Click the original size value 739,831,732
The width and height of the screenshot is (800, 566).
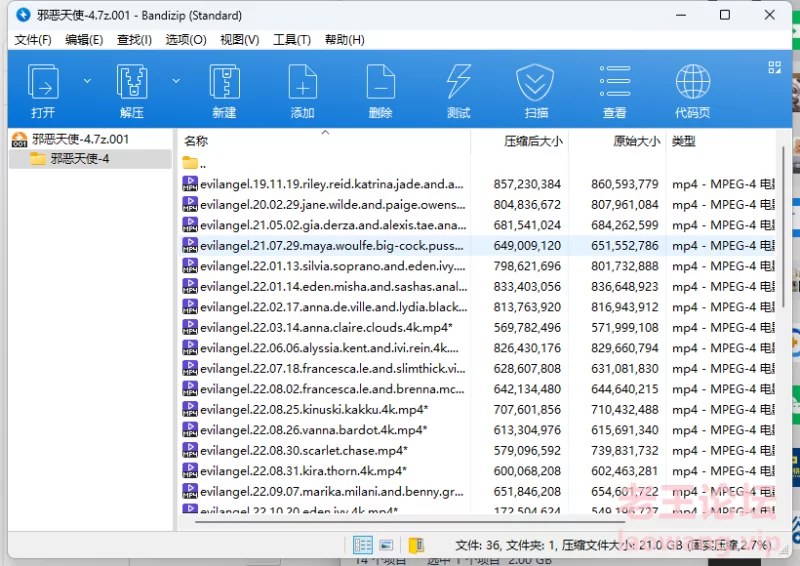(624, 450)
